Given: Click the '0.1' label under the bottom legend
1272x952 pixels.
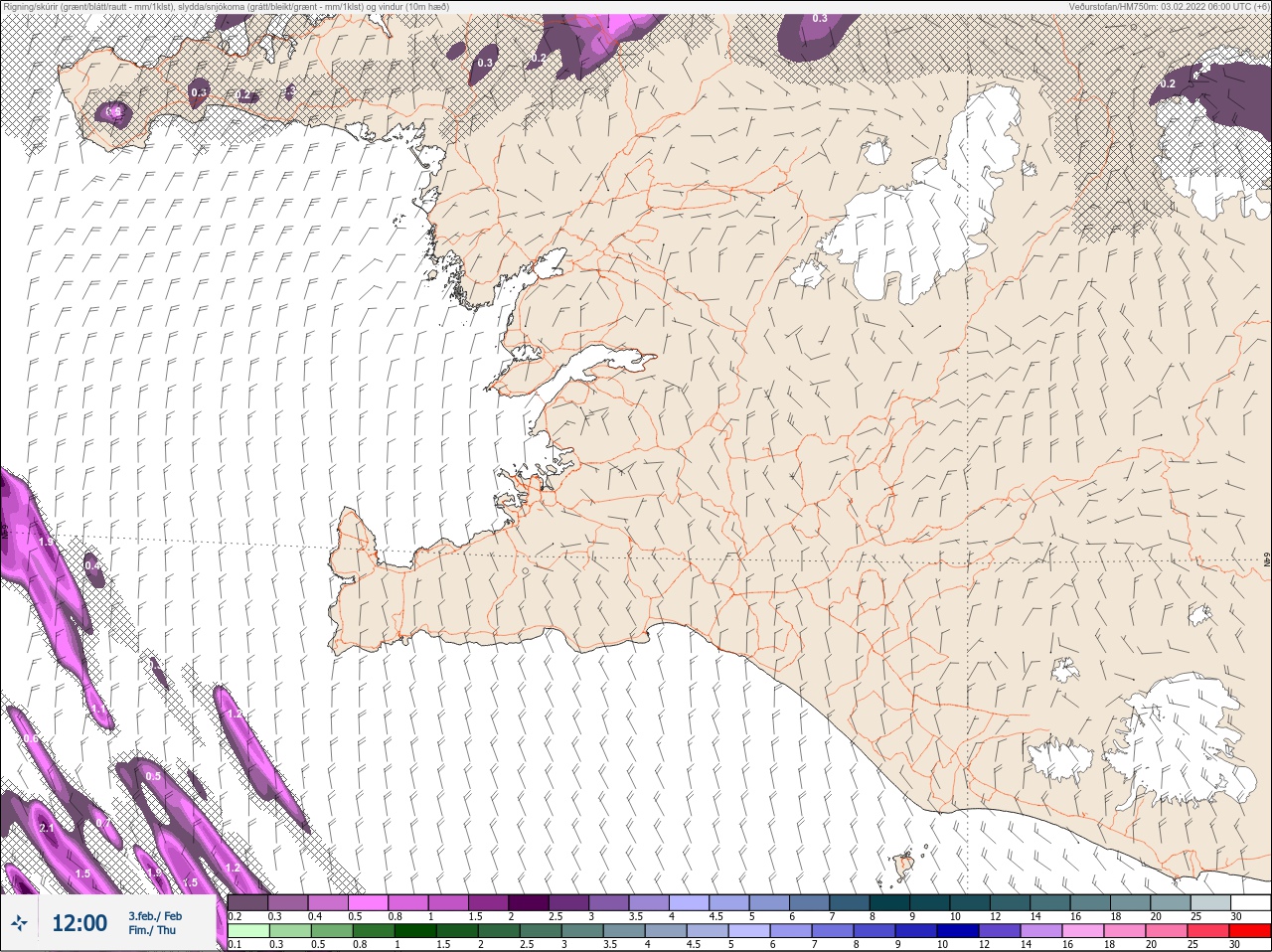Looking at the screenshot, I should [236, 944].
